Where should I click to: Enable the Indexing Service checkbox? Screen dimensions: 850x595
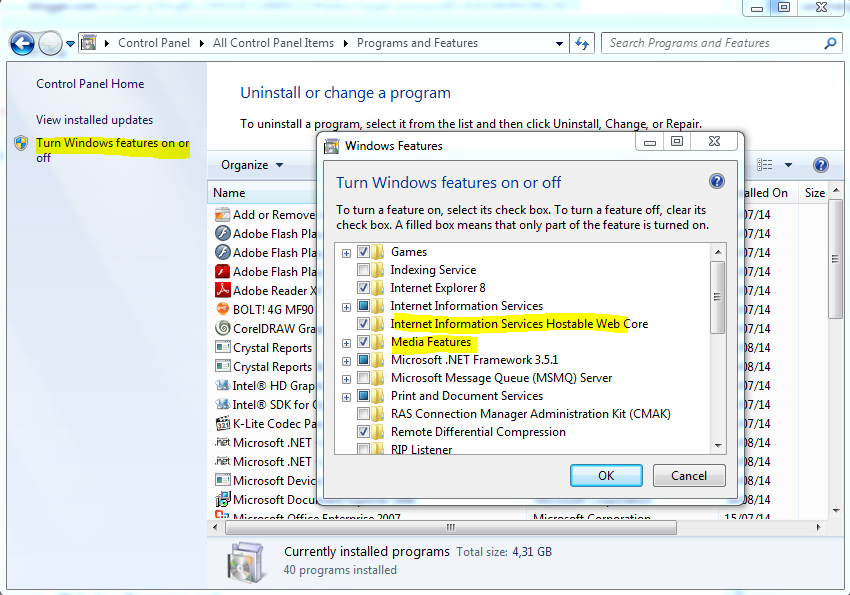363,270
